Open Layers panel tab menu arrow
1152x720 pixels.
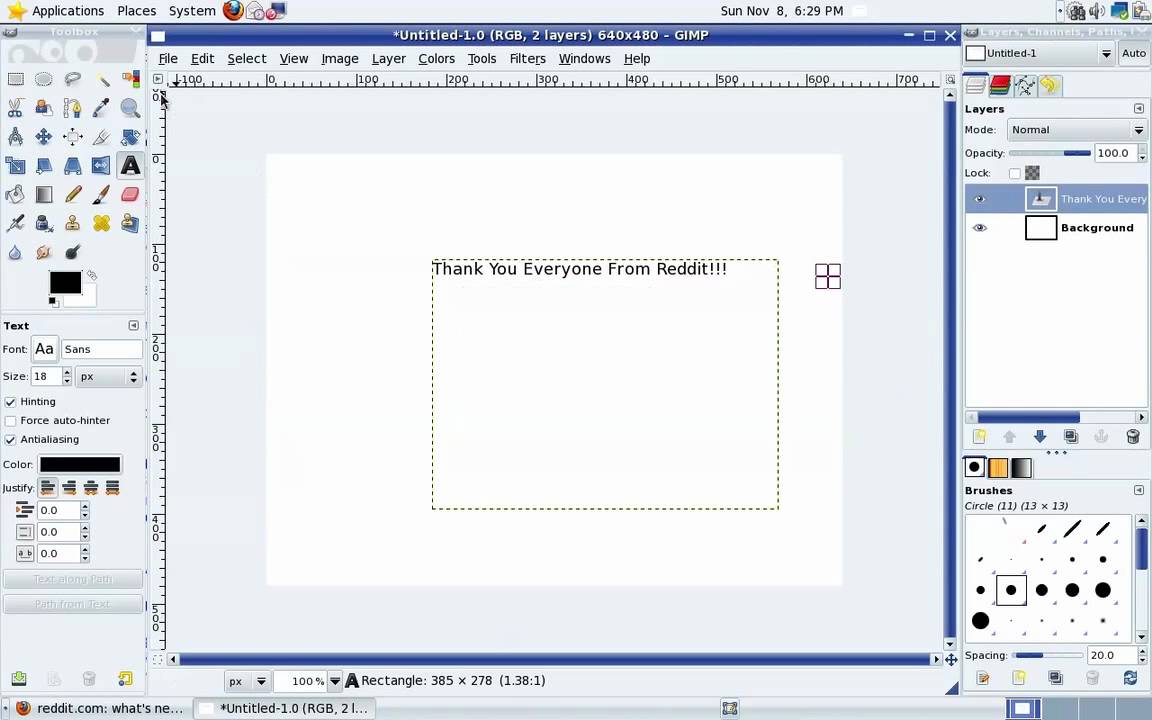(x=1139, y=109)
